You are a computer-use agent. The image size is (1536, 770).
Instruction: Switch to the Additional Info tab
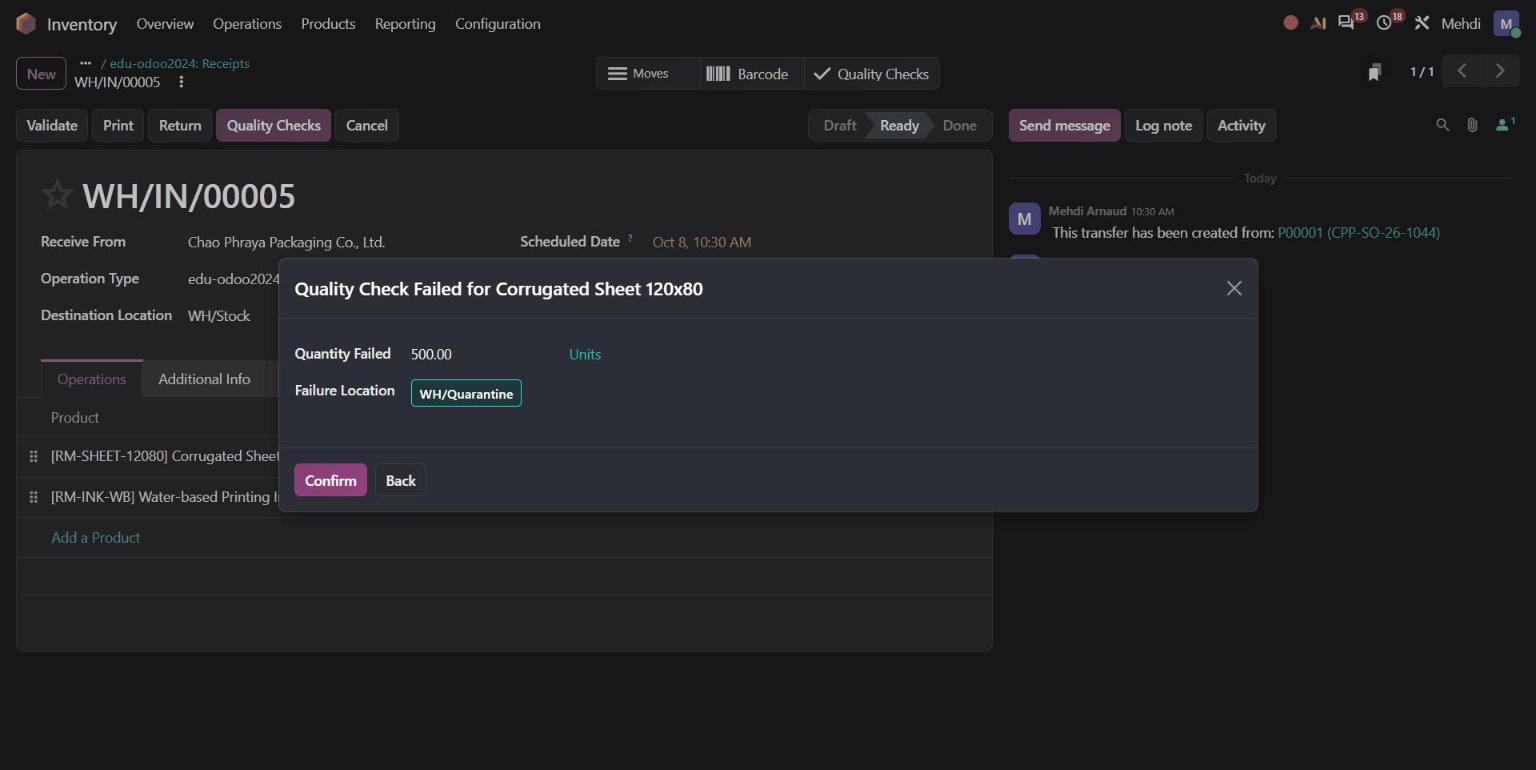pyautogui.click(x=204, y=379)
